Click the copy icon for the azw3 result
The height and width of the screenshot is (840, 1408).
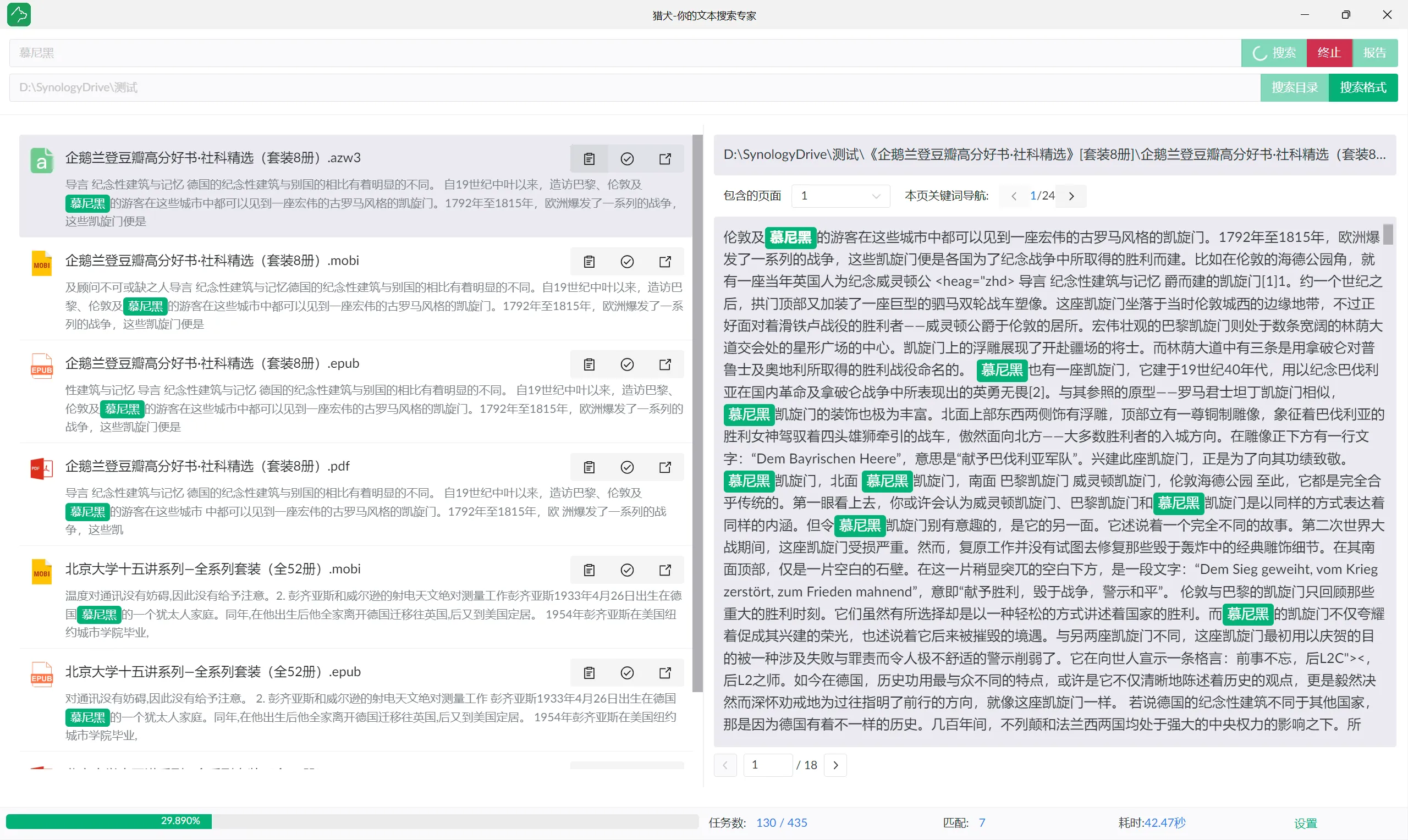tap(589, 159)
